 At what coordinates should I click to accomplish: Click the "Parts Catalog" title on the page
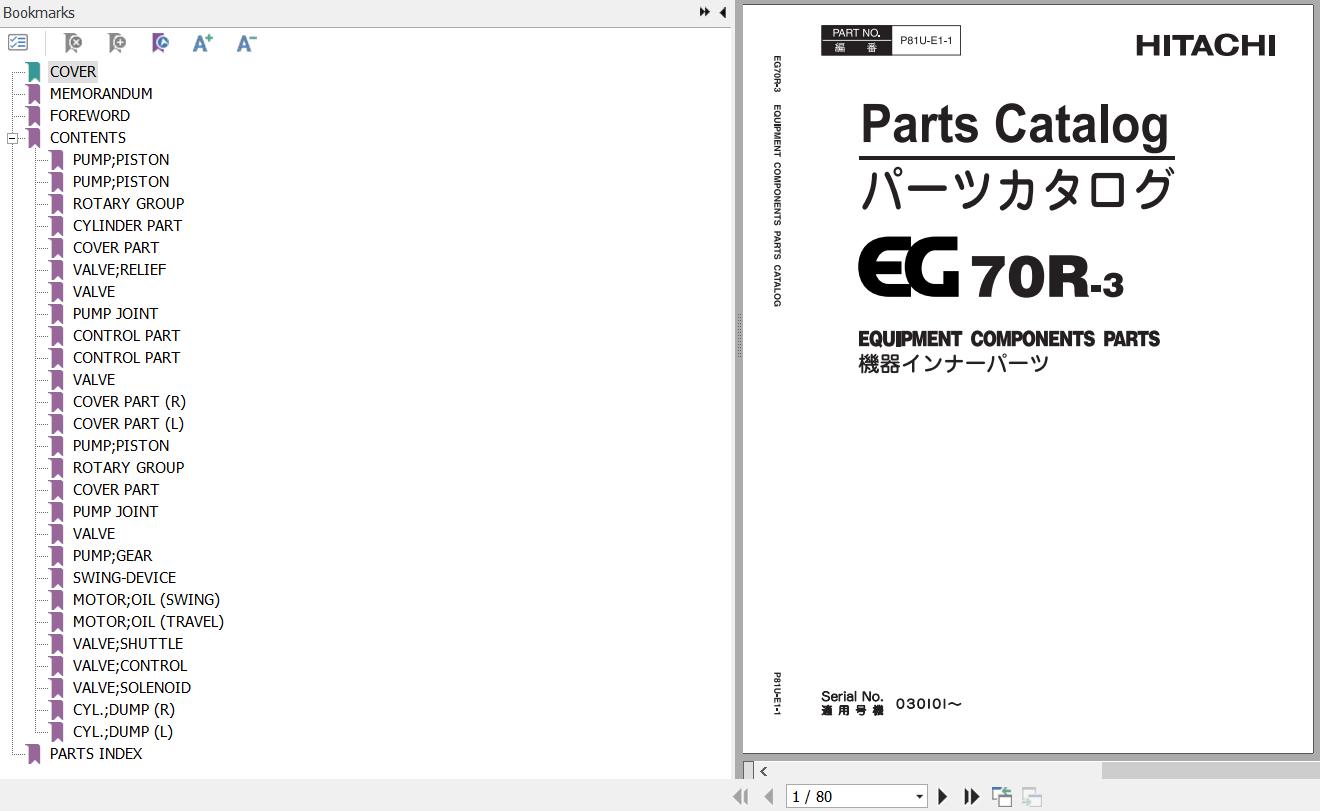(1014, 125)
